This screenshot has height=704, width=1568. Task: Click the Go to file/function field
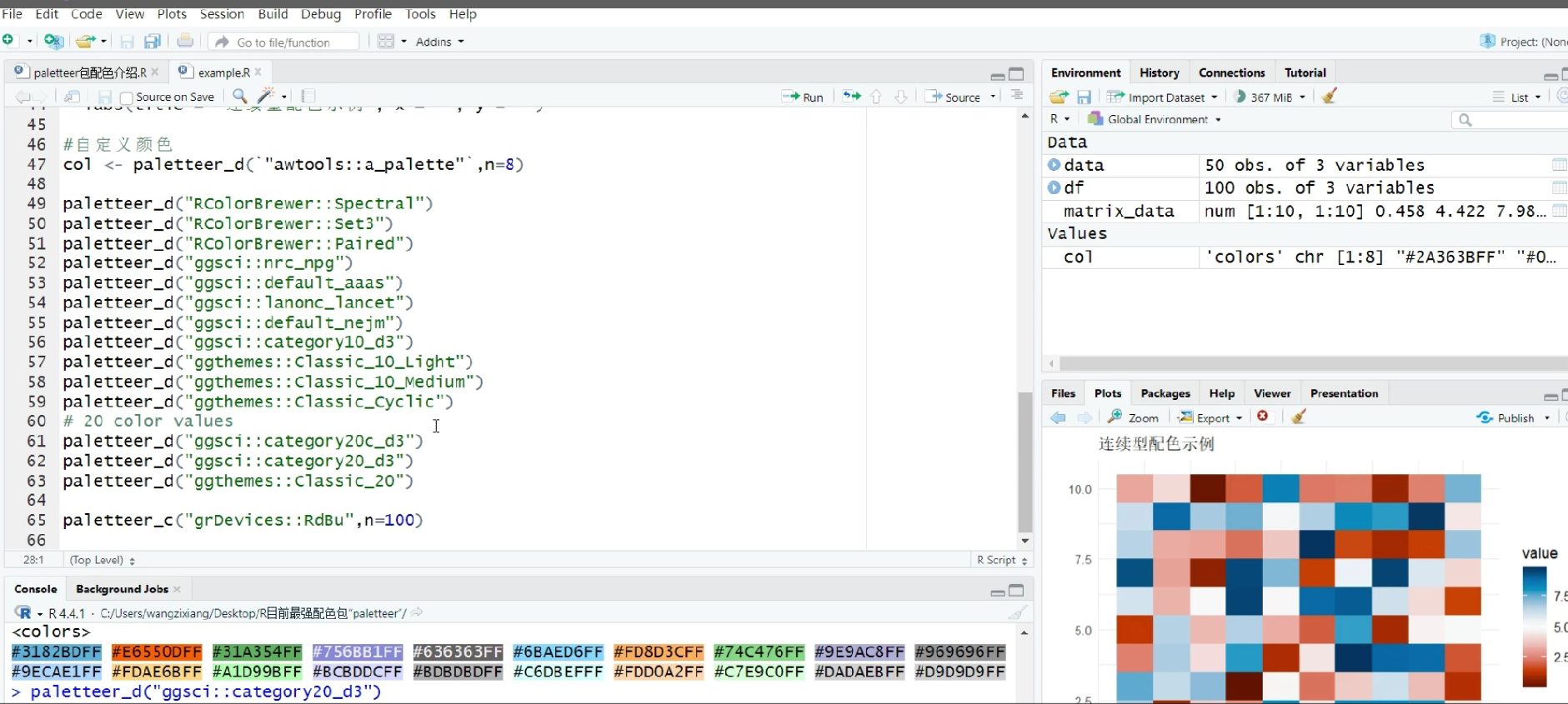pos(283,42)
